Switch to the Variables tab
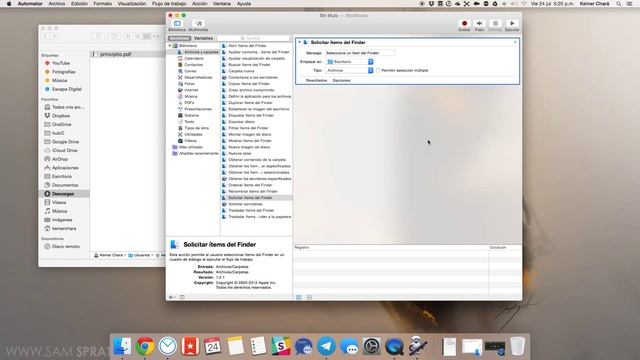The width and height of the screenshot is (640, 360). (x=203, y=38)
